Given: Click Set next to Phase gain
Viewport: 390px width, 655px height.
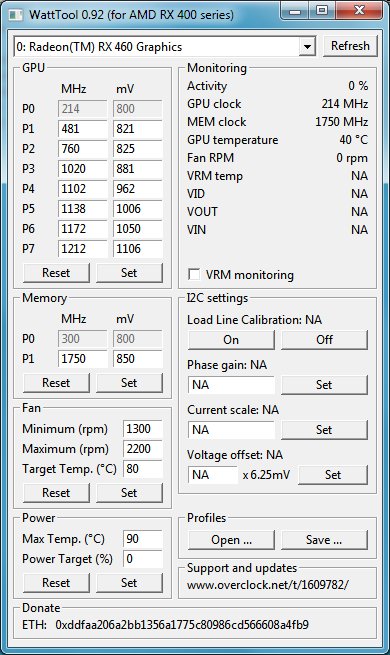Looking at the screenshot, I should (324, 385).
